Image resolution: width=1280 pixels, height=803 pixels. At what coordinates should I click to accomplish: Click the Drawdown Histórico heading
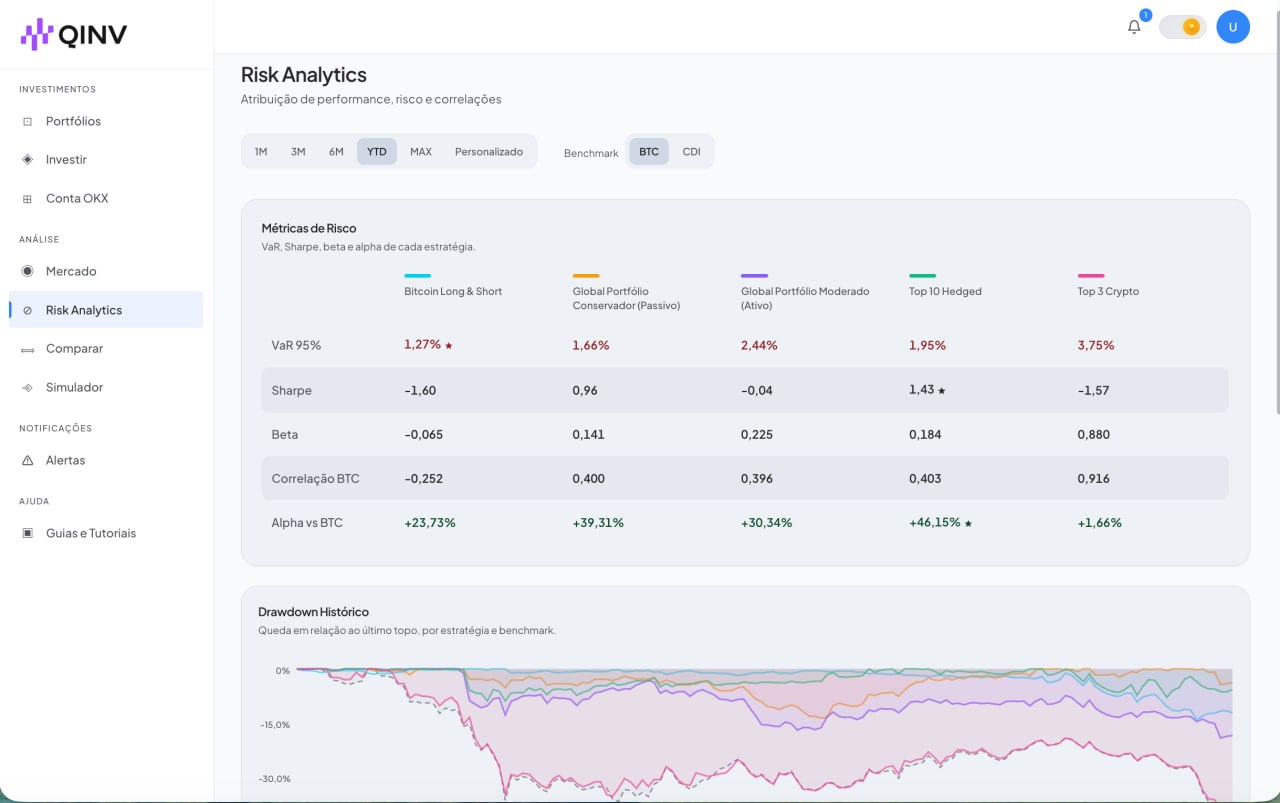pyautogui.click(x=313, y=611)
